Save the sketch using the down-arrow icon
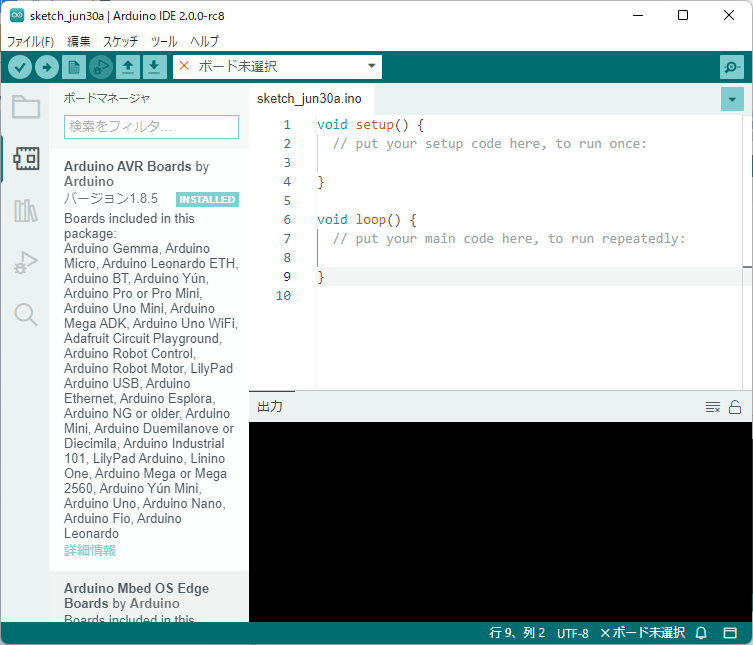Image resolution: width=753 pixels, height=645 pixels. point(153,67)
